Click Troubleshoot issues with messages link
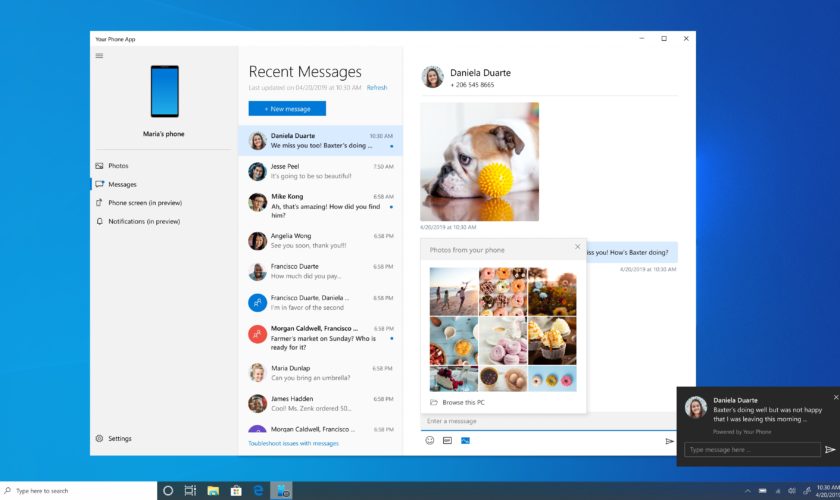840x500 pixels. 294,443
